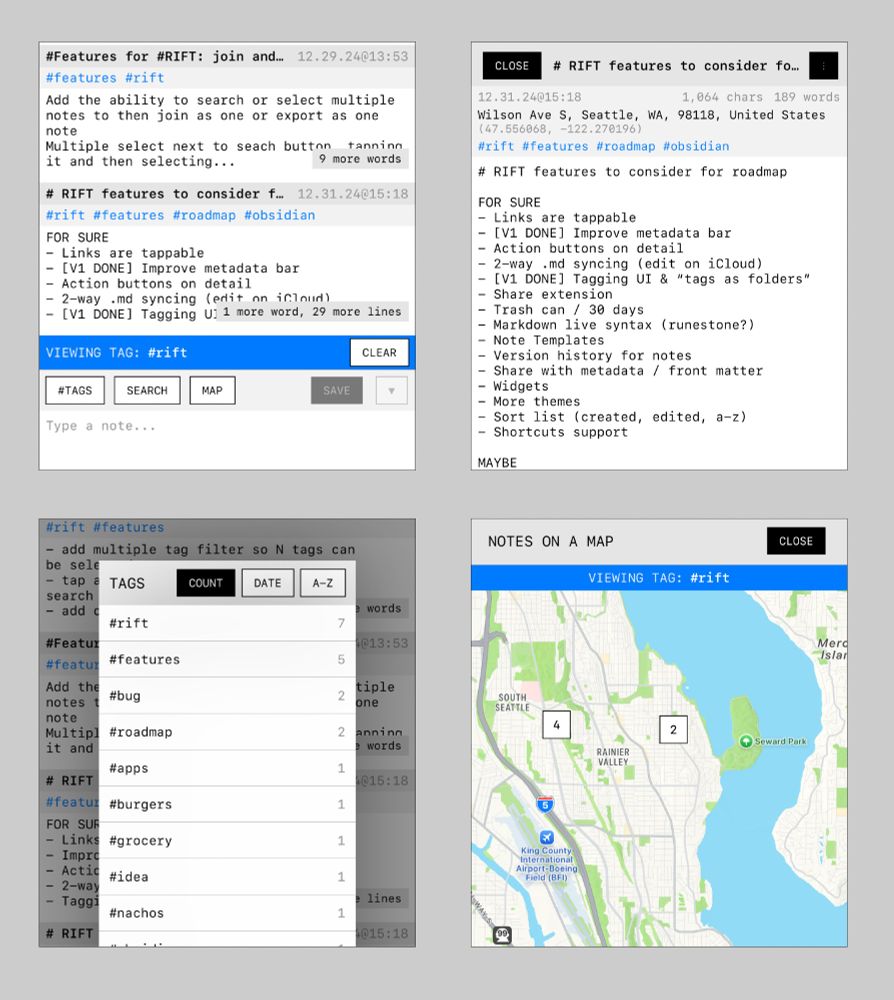Clear the #rift tag filter with CLEAR
This screenshot has width=894, height=1000.
(379, 353)
